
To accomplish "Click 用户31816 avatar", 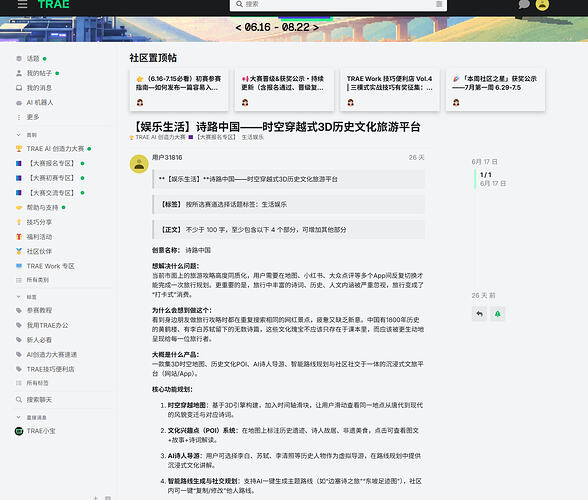I will click(x=139, y=164).
